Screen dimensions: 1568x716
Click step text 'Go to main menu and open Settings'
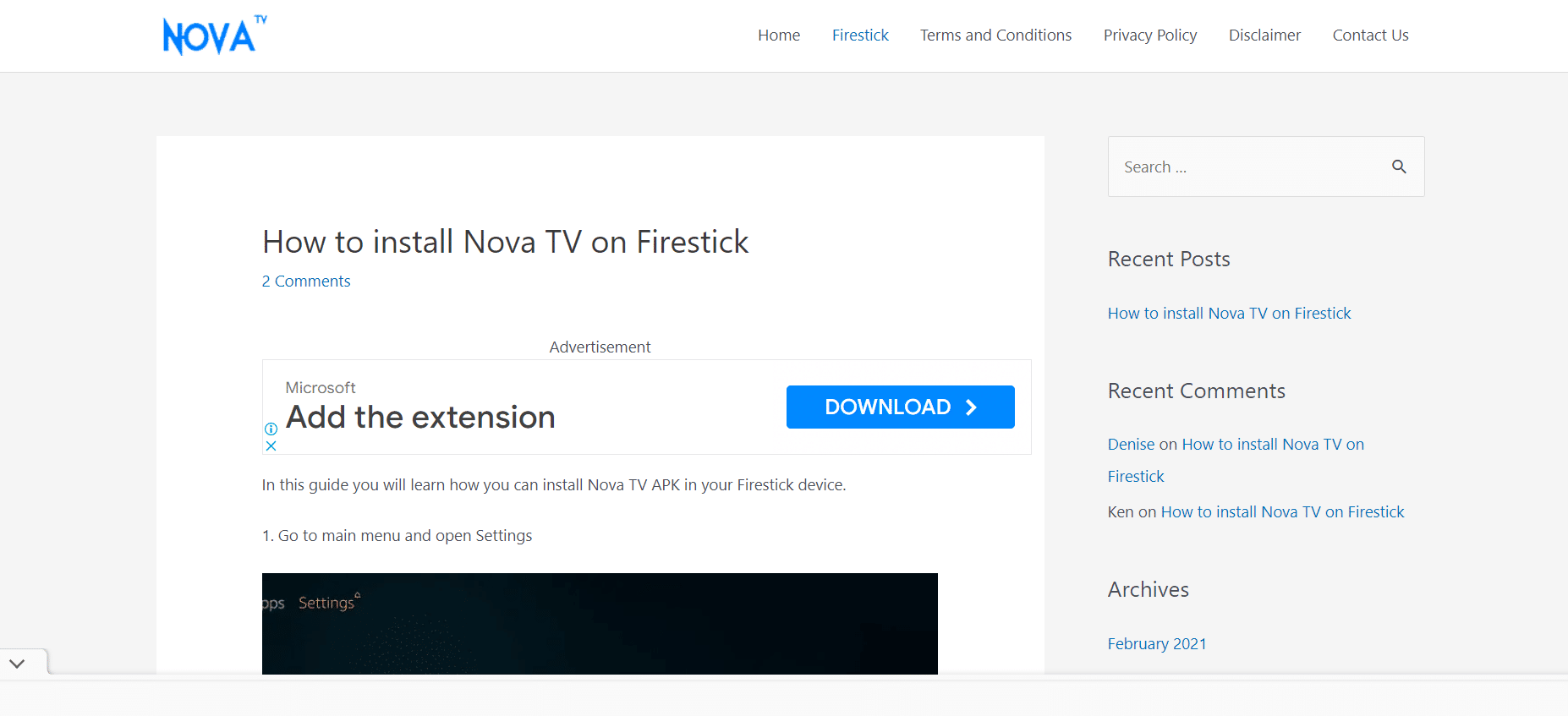coord(405,536)
